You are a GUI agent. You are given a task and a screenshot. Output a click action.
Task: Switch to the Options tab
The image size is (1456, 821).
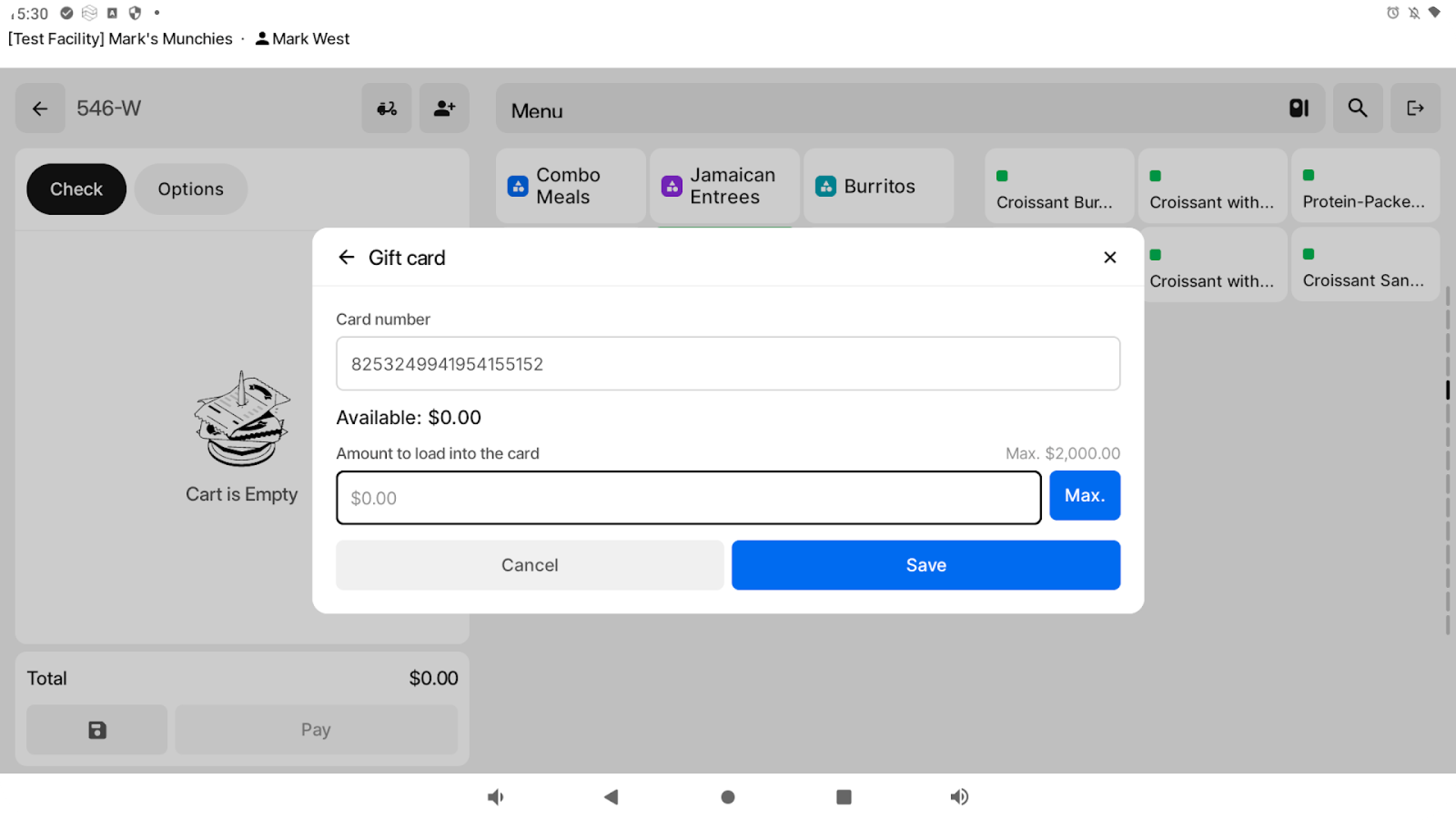point(191,189)
